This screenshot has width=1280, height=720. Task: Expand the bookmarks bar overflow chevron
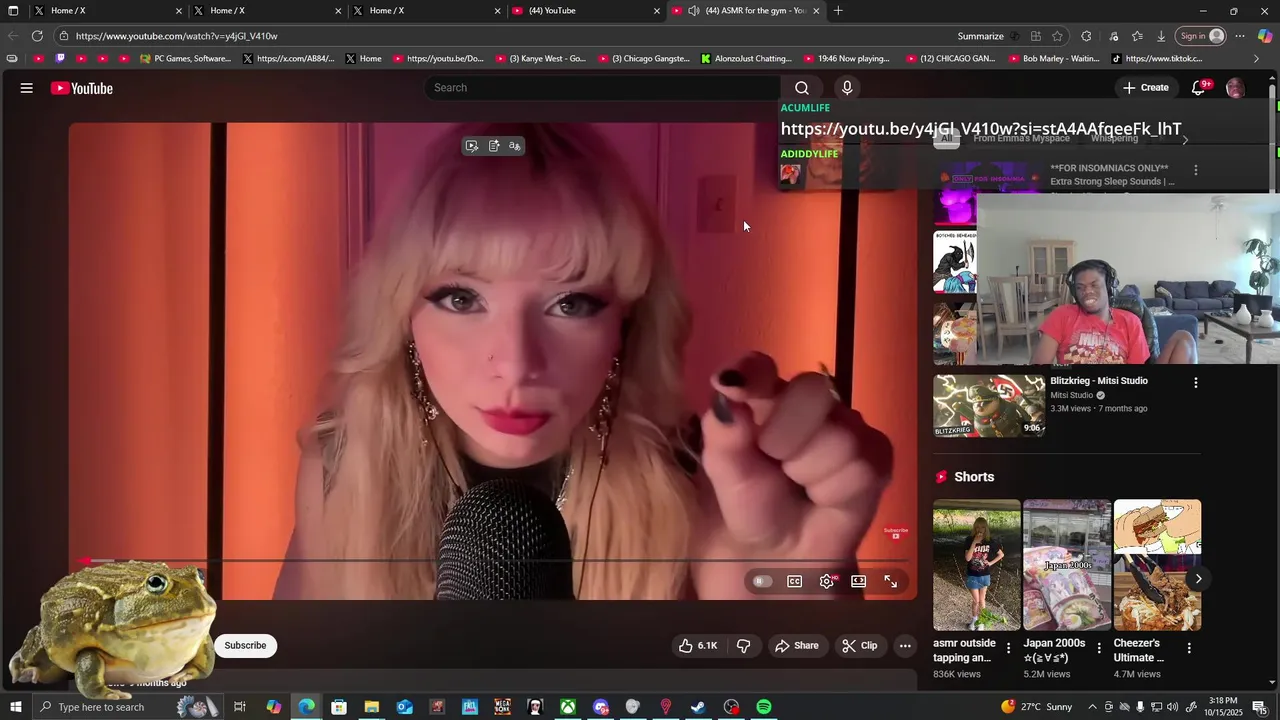point(1256,59)
